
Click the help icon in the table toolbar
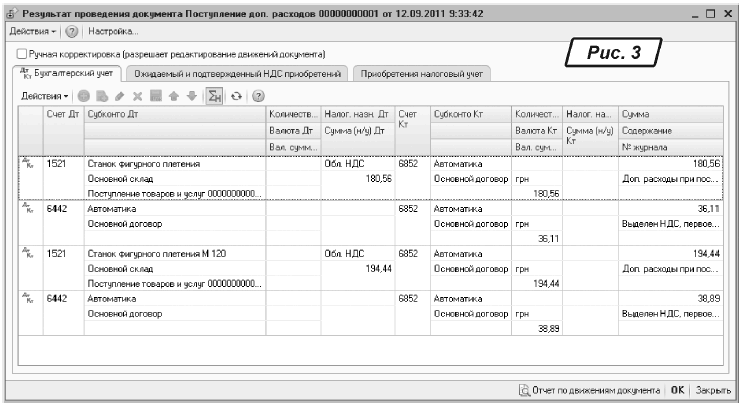[258, 97]
